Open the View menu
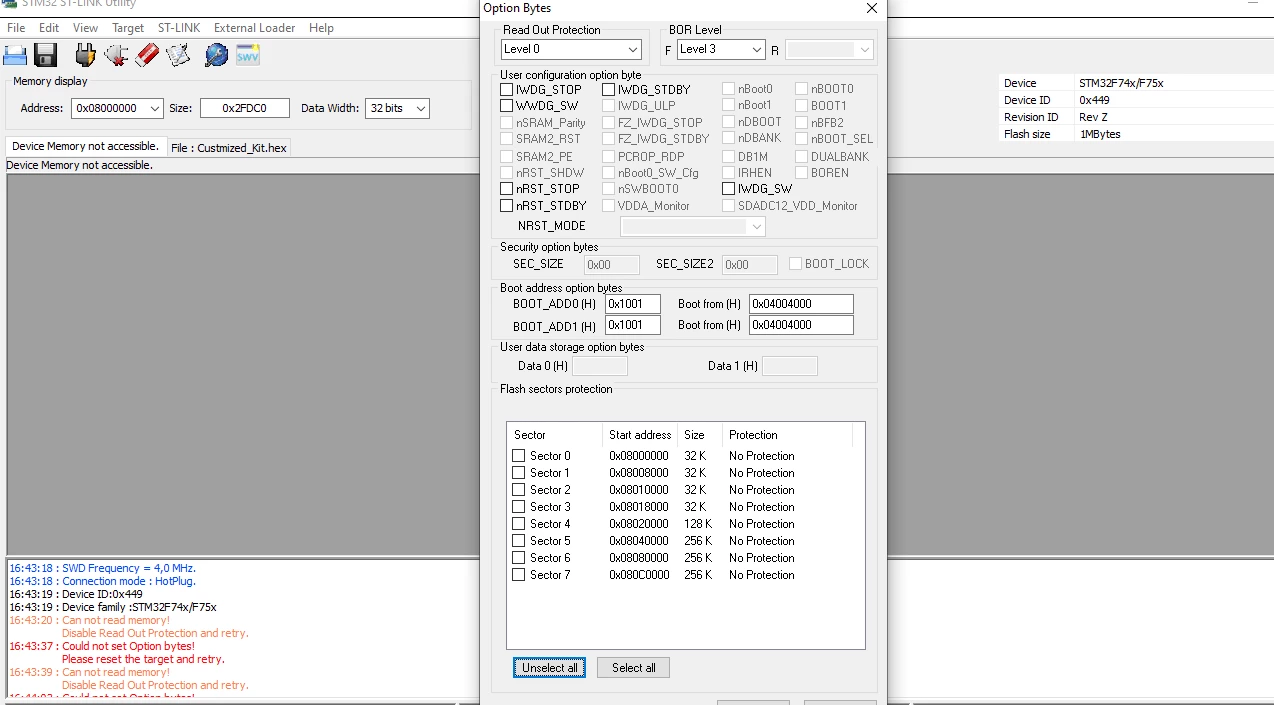Viewport: 1274px width, 705px height. (x=86, y=28)
